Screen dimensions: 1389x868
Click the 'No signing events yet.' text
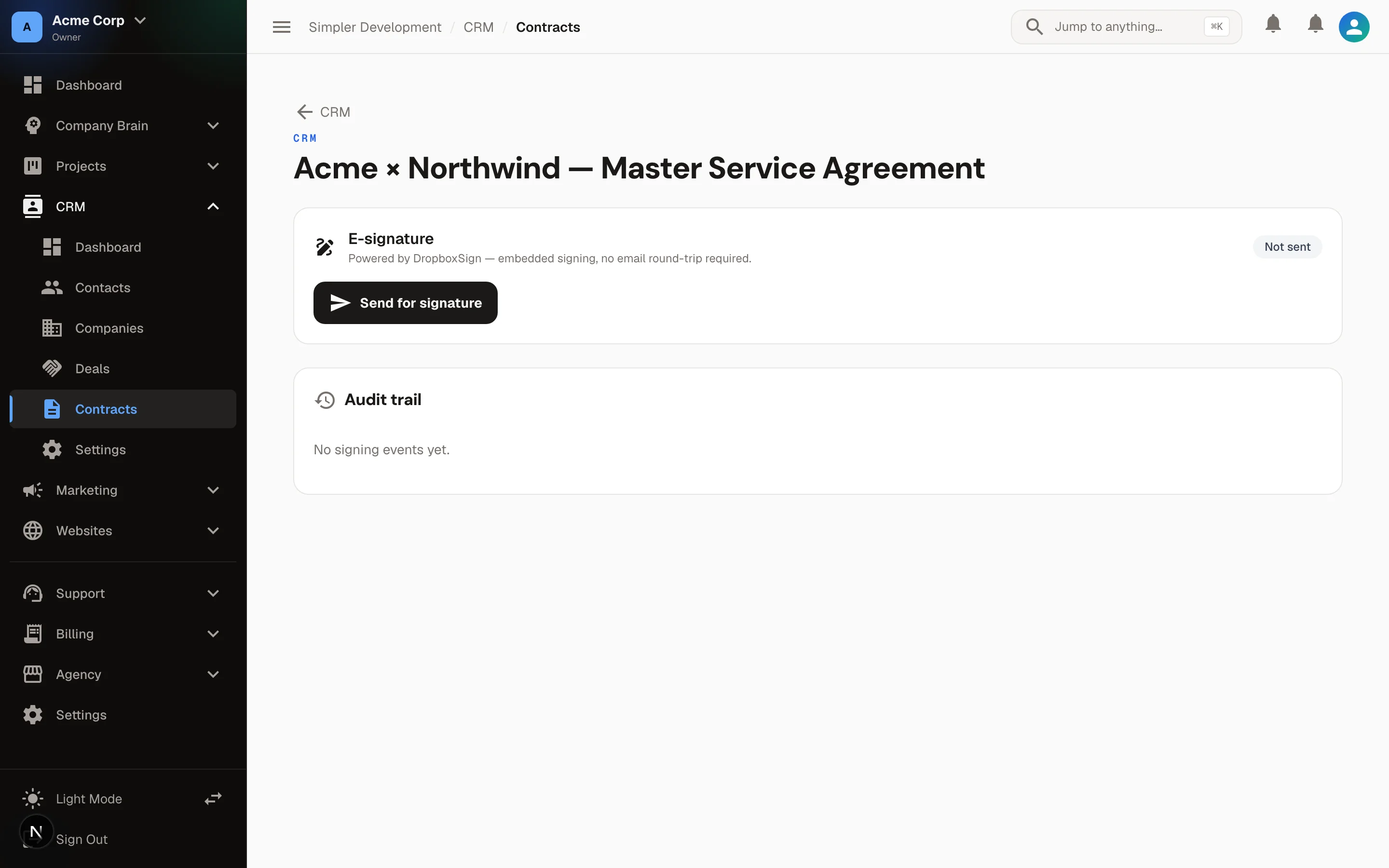coord(381,449)
